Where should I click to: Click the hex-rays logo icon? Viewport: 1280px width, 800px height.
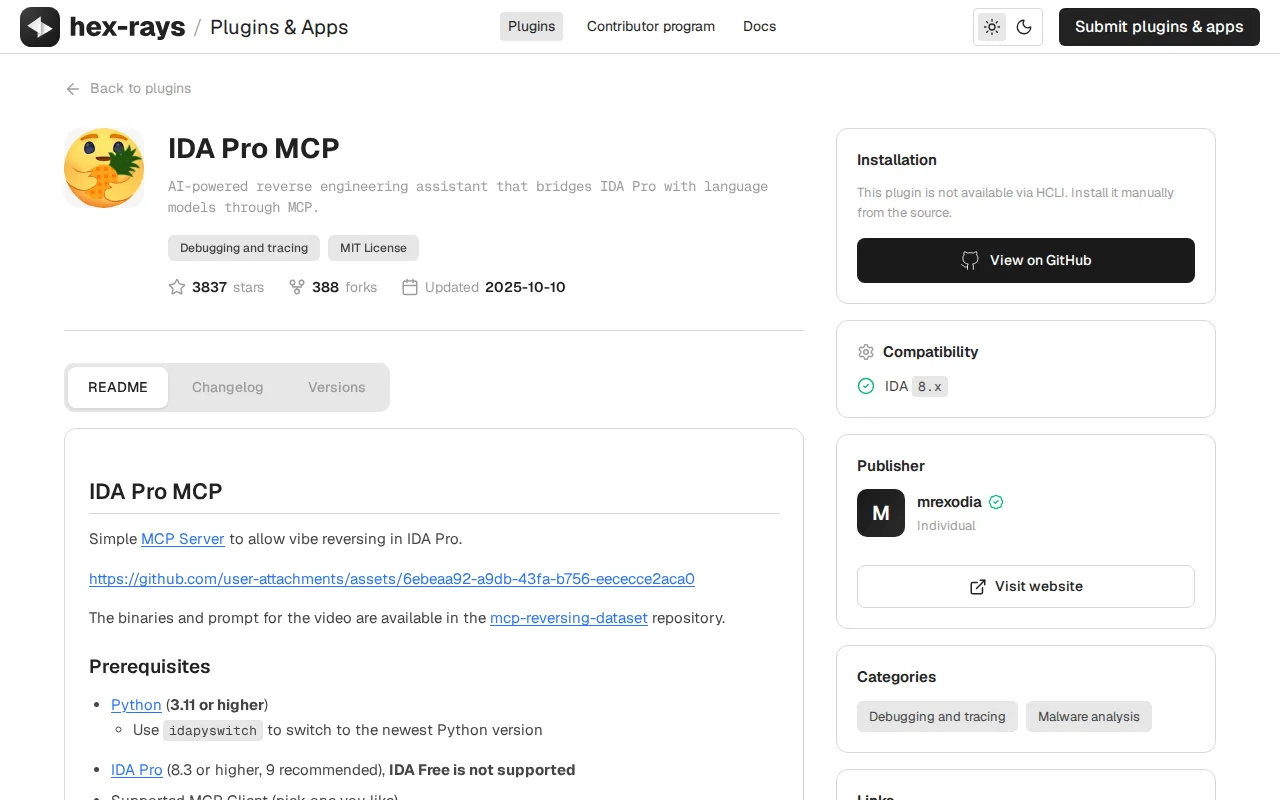tap(40, 27)
